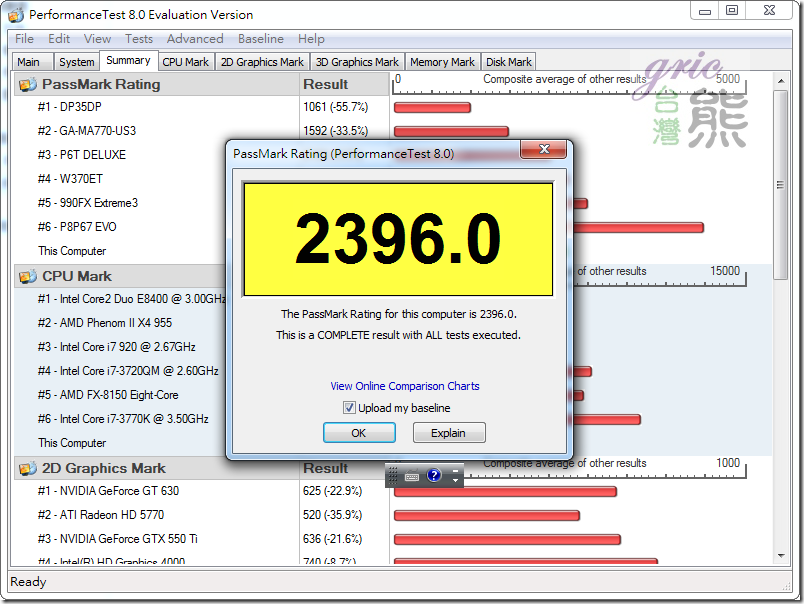Click the red bar for DP35DP

(x=432, y=108)
